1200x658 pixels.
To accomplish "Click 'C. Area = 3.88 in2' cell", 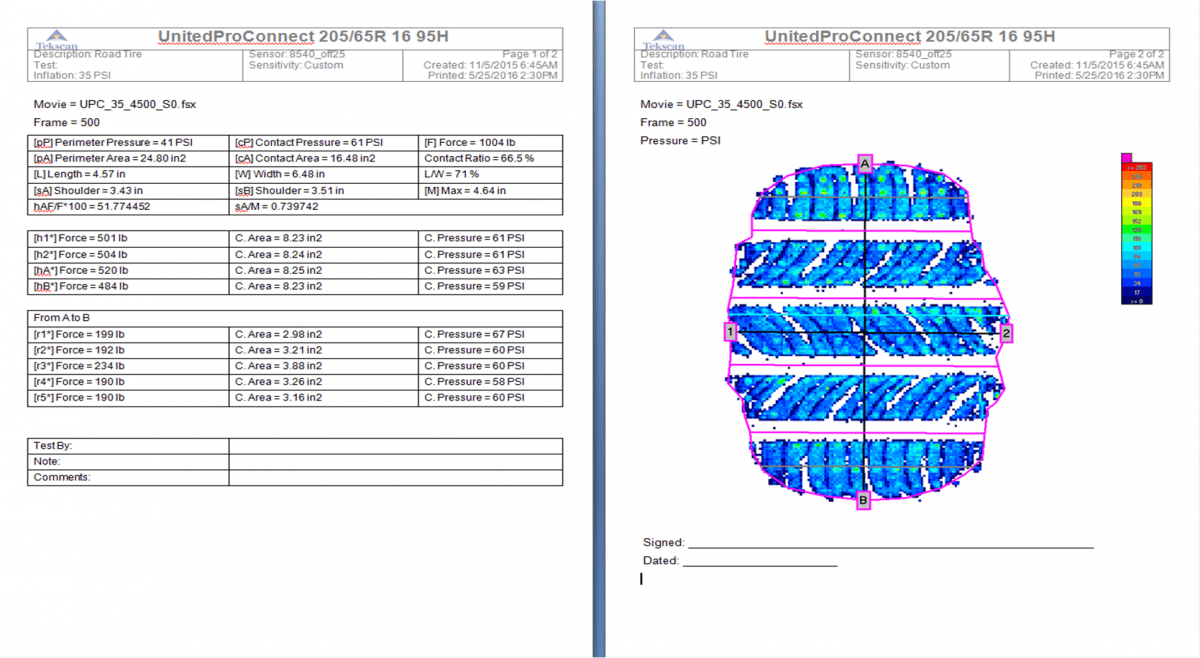I will coord(324,366).
